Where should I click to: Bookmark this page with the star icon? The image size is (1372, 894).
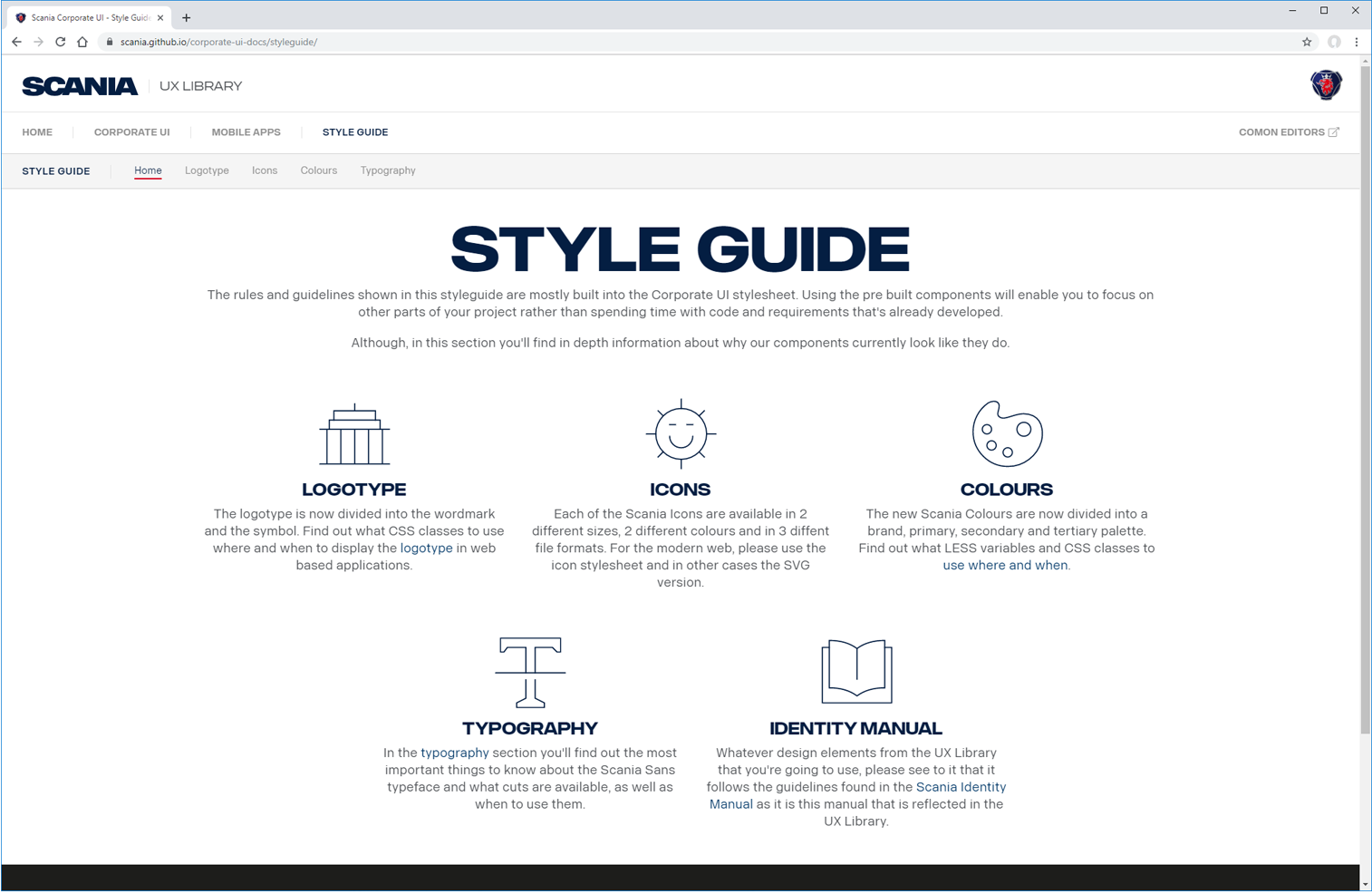coord(1307,42)
